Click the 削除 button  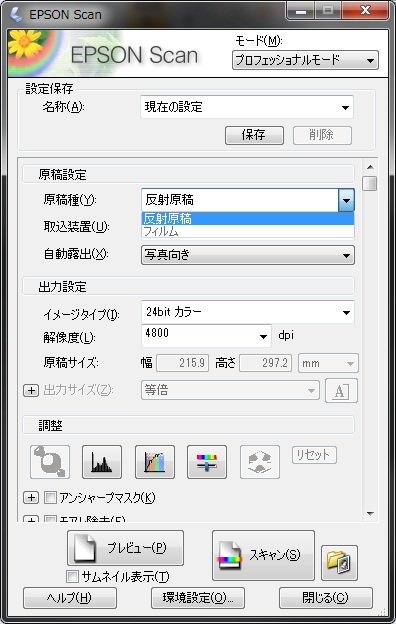click(x=322, y=135)
